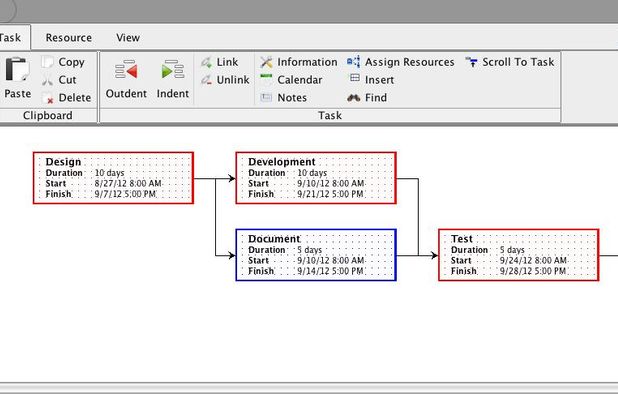Switch to the View ribbon tab
The height and width of the screenshot is (394, 618).
(x=128, y=38)
